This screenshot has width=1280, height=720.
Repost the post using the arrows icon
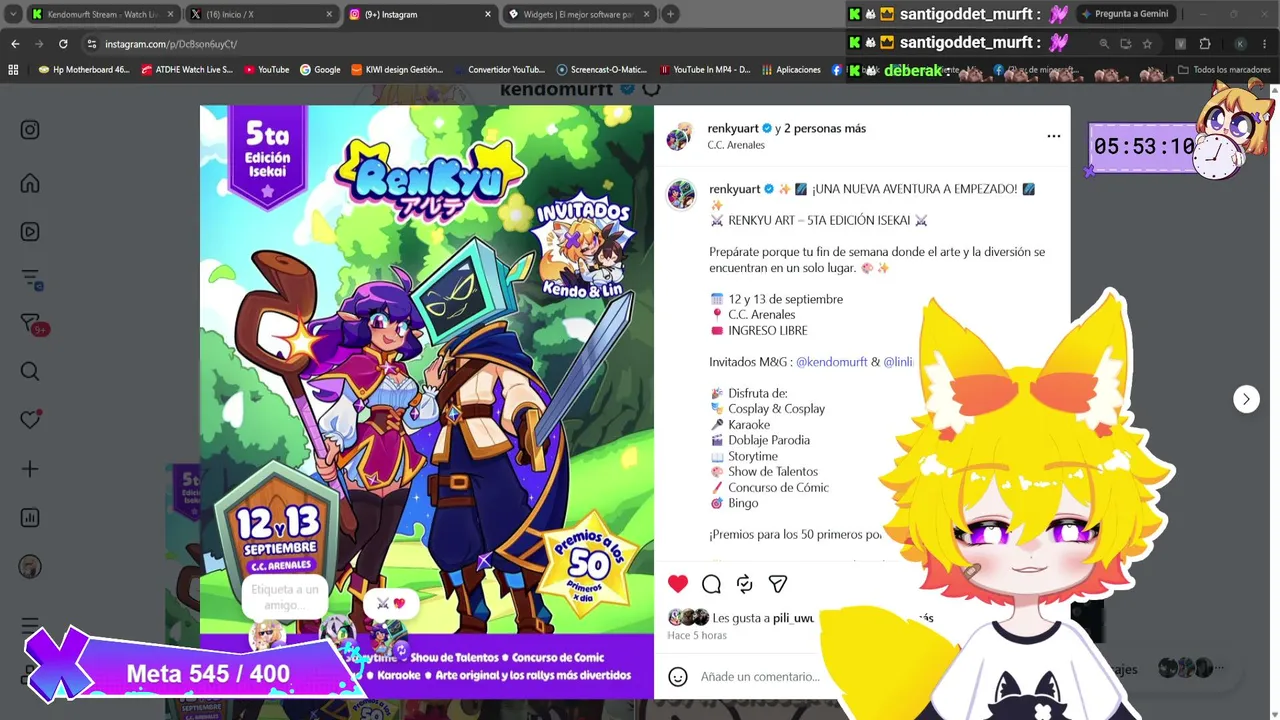click(x=745, y=584)
